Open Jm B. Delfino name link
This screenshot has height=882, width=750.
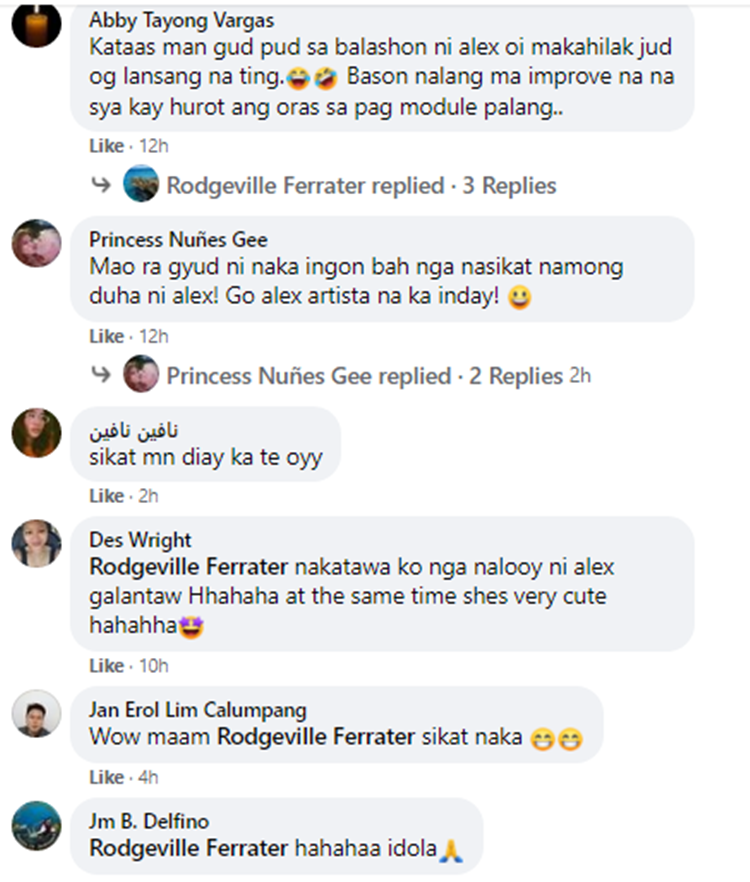coord(149,821)
